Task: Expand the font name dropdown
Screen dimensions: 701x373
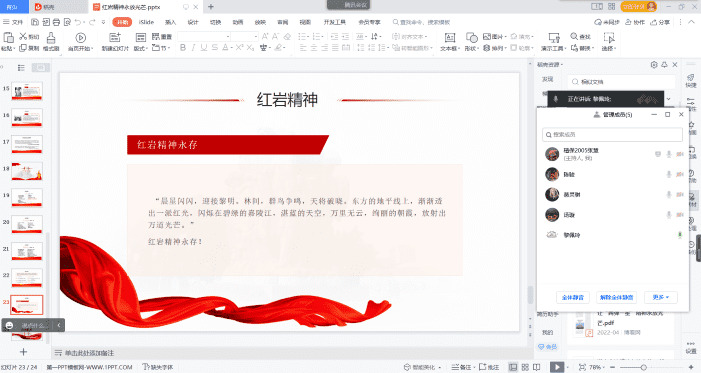Action: tap(228, 36)
